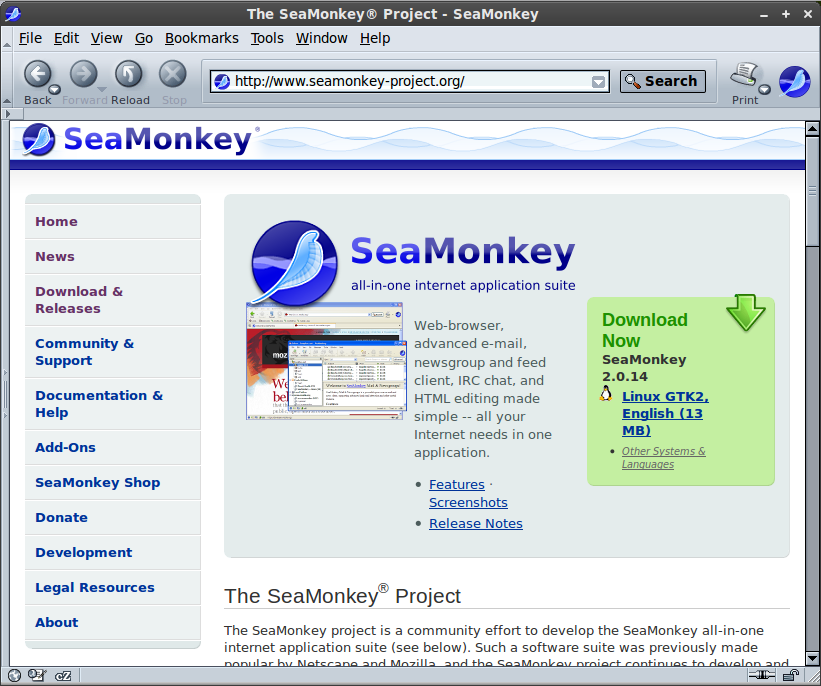Image resolution: width=821 pixels, height=686 pixels.
Task: Click the security padlock icon in status bar
Action: click(x=790, y=674)
